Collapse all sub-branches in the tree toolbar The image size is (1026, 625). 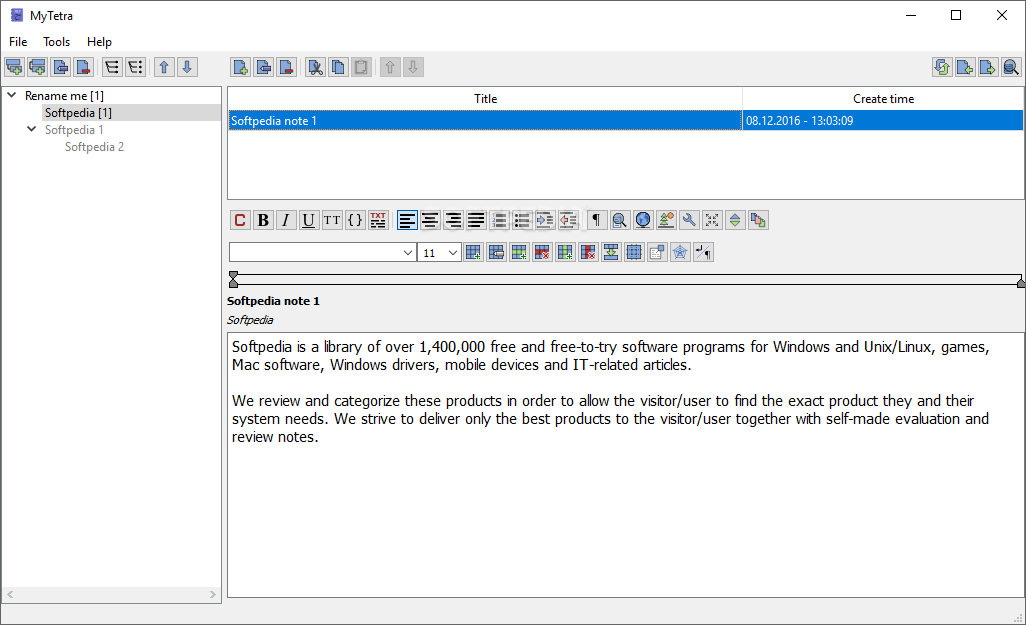pos(135,67)
